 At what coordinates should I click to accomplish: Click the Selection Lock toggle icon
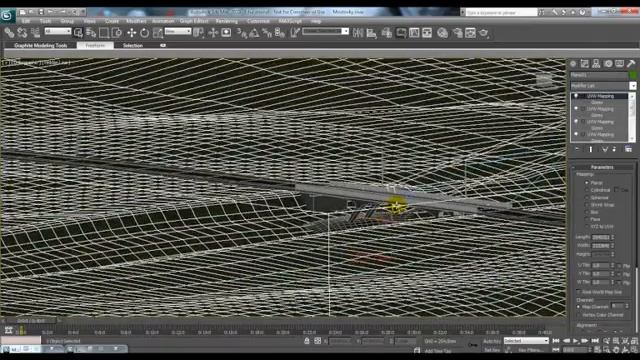click(x=307, y=341)
